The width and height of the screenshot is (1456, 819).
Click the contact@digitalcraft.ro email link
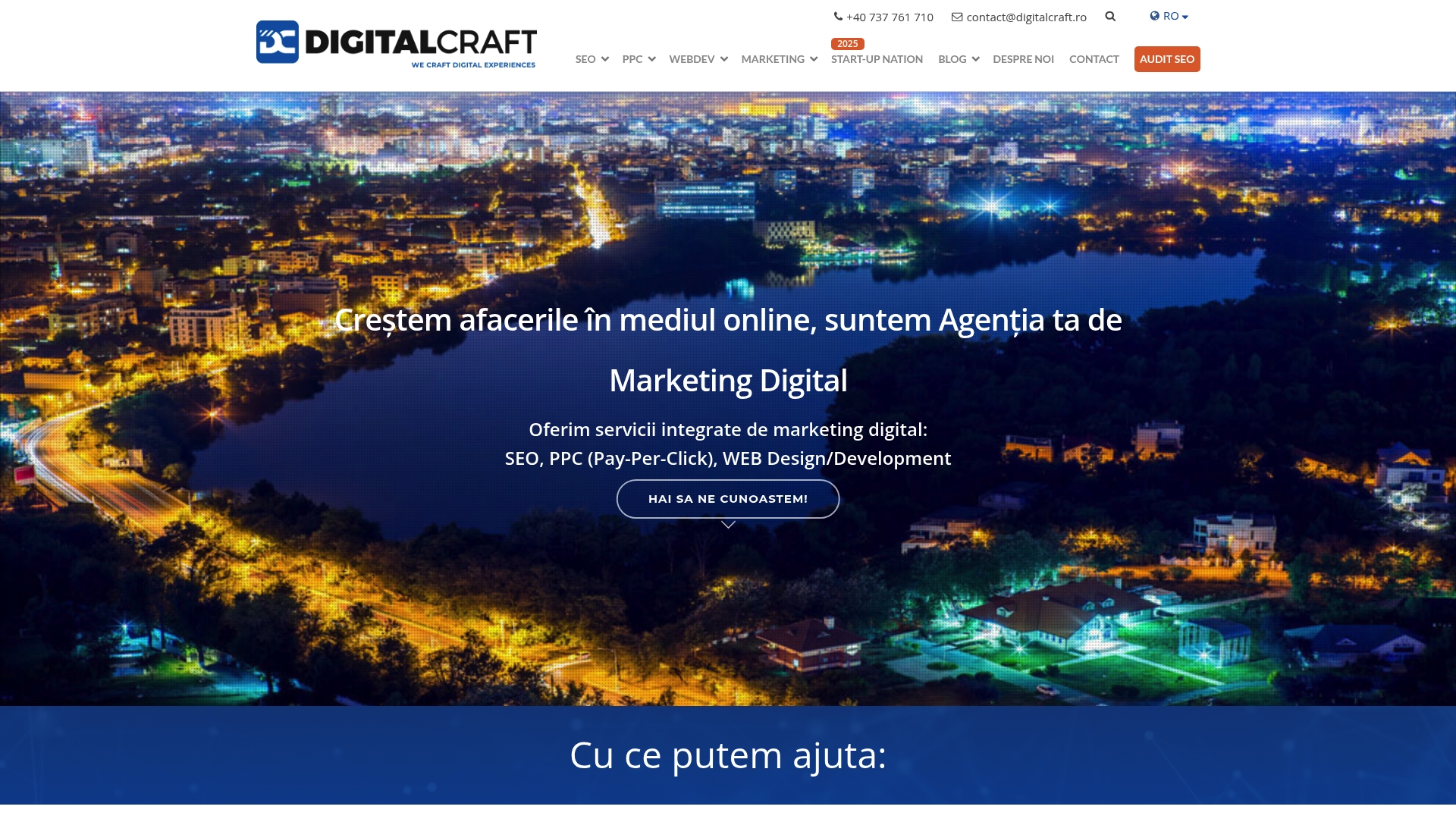click(1025, 16)
